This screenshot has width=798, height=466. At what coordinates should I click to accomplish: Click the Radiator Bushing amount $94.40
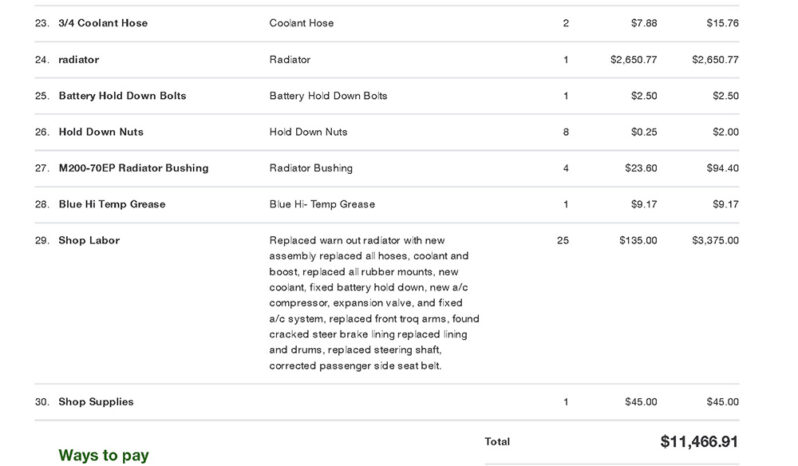point(723,168)
